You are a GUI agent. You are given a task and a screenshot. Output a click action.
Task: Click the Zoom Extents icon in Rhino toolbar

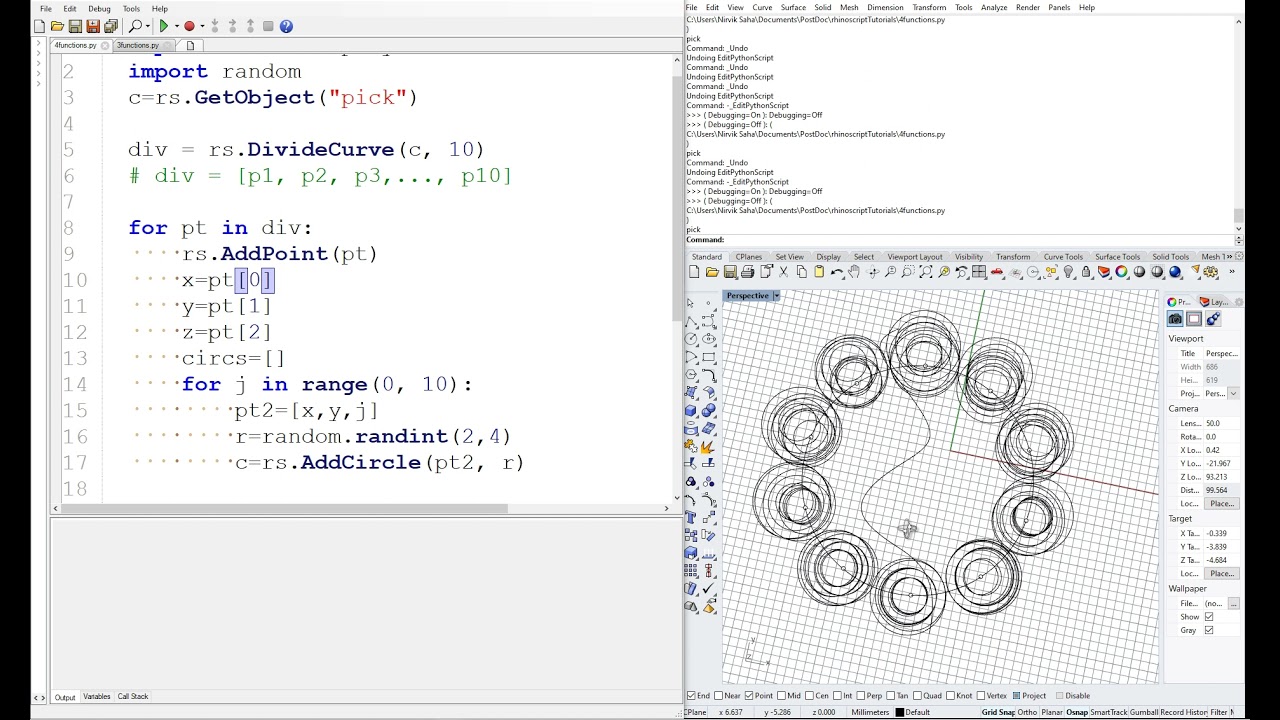point(926,272)
